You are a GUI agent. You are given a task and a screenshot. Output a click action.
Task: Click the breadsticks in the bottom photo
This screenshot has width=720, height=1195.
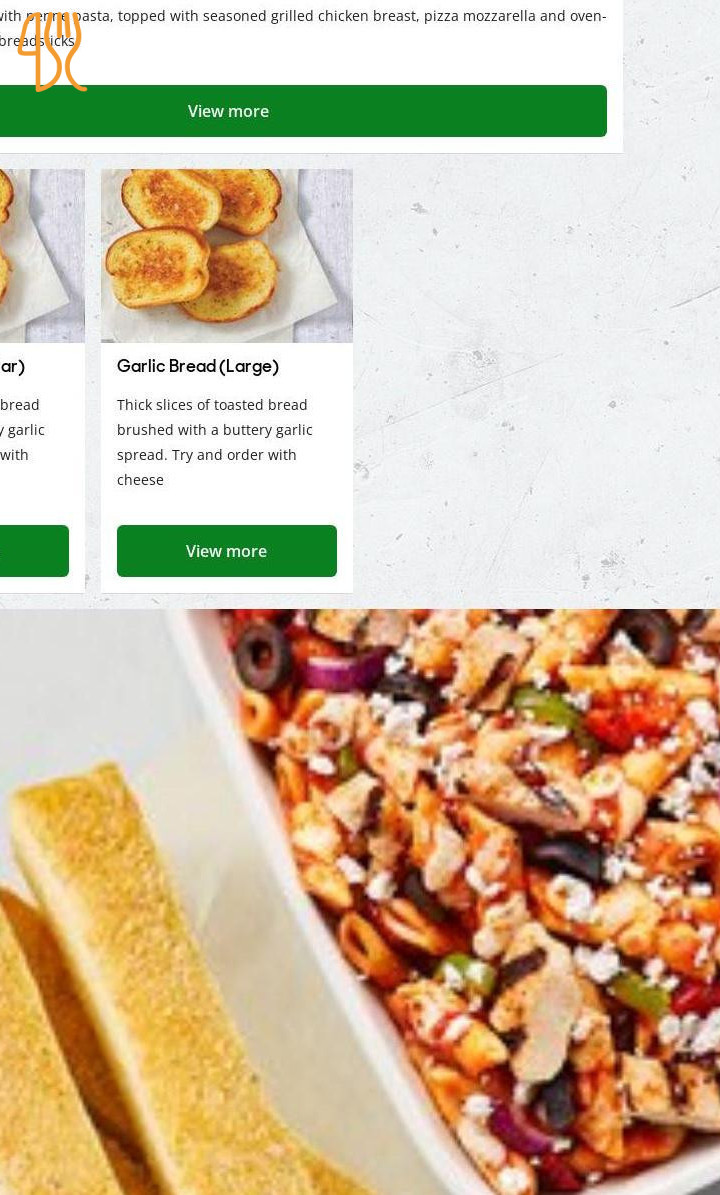[114, 991]
